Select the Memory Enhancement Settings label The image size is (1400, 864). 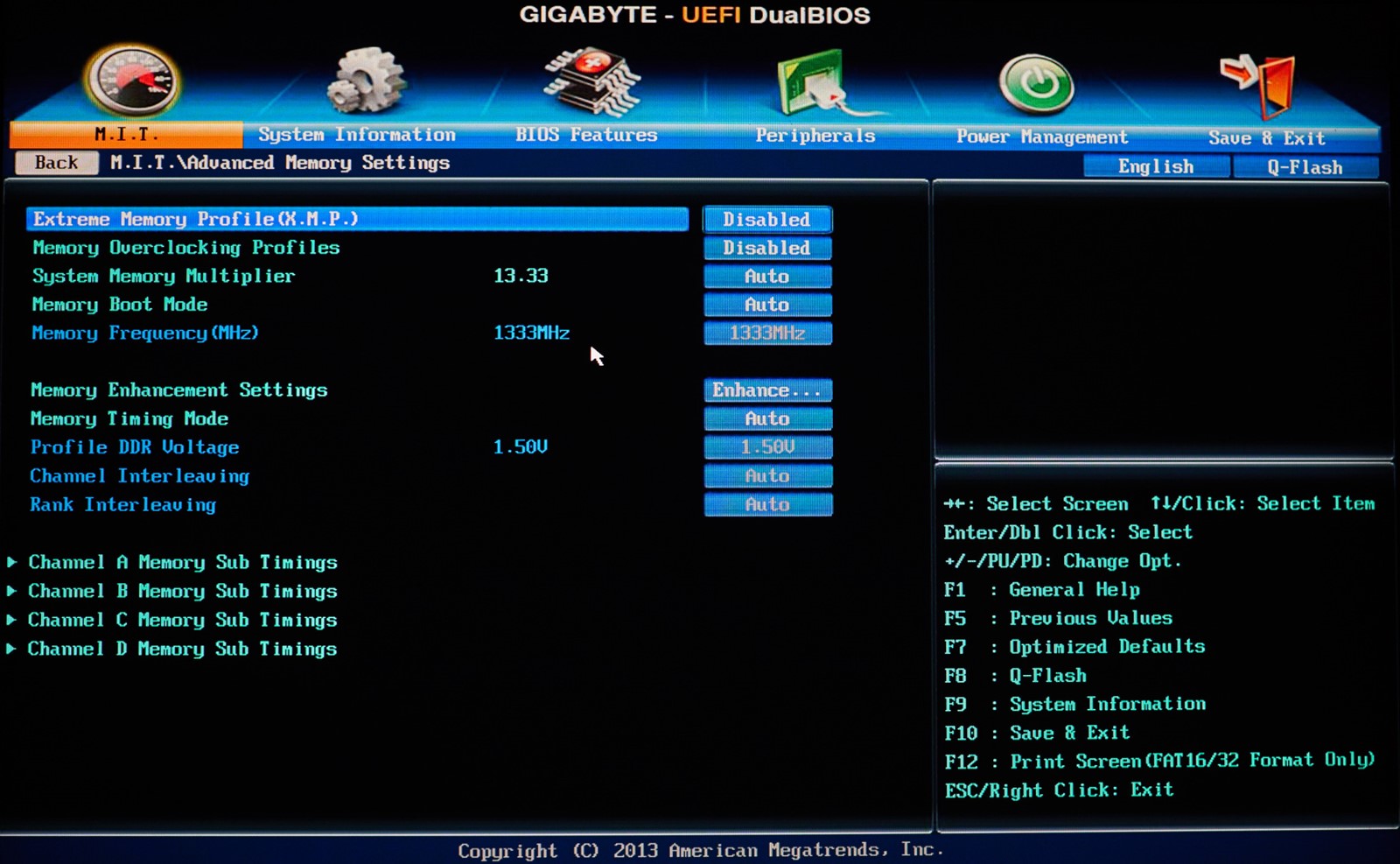179,390
